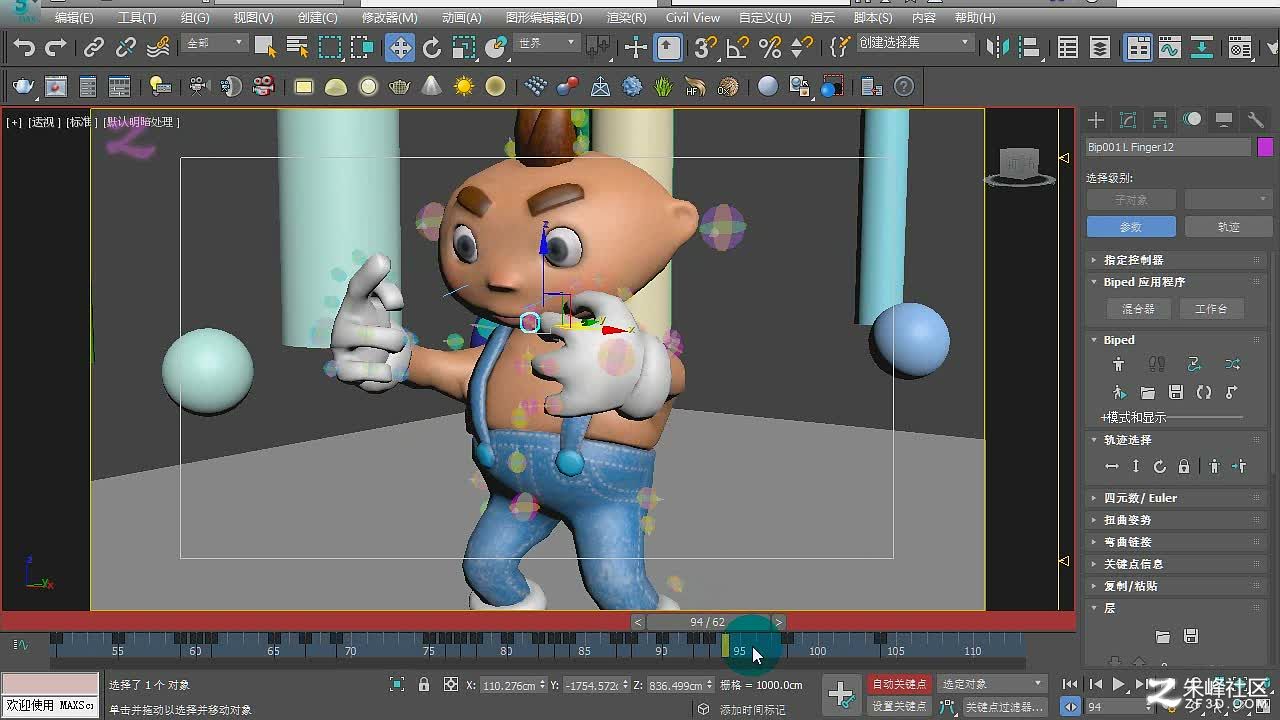Click the purple object color swatch
The image size is (1280, 720).
1265,147
